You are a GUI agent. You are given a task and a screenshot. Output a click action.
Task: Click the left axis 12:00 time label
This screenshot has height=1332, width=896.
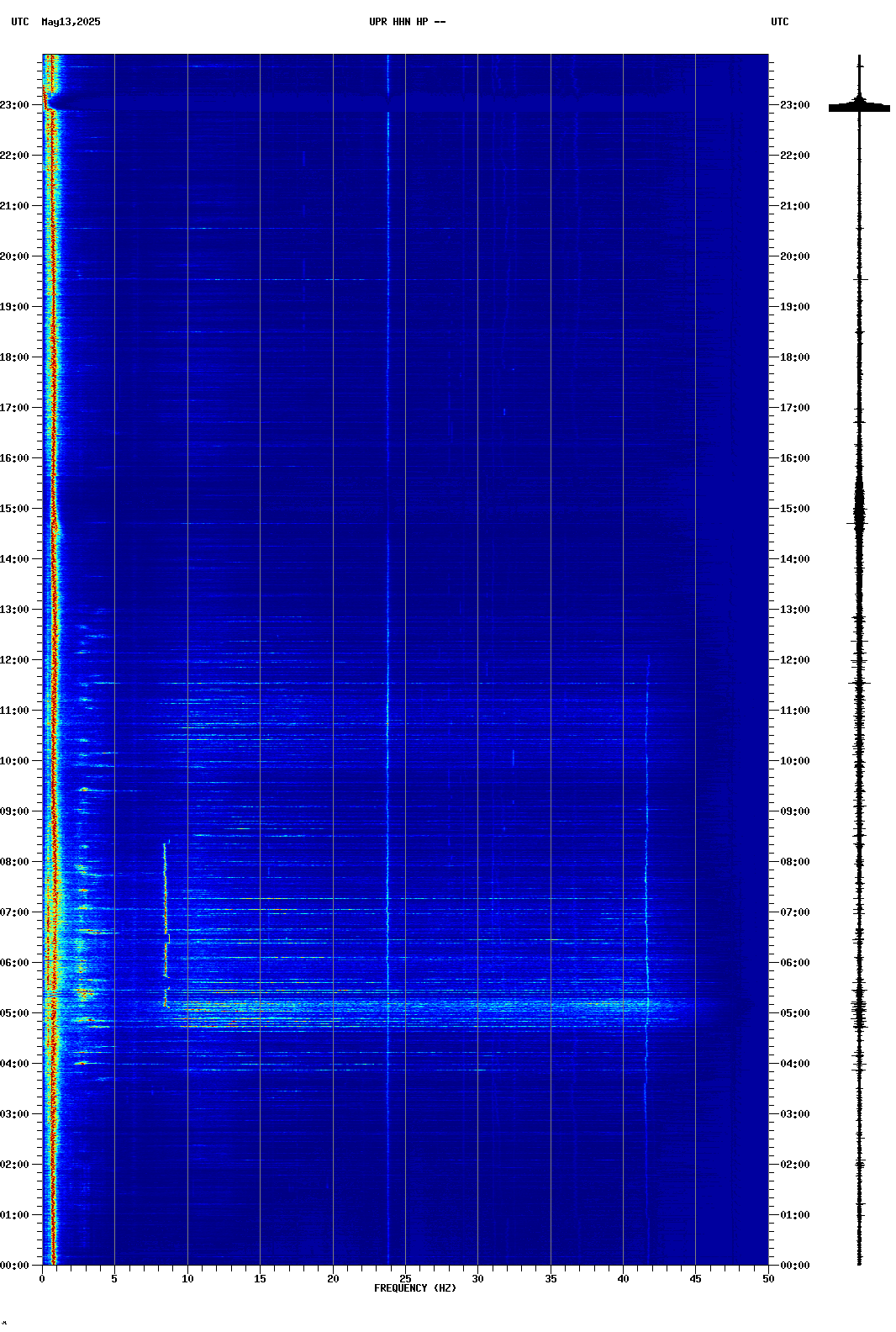coord(14,660)
